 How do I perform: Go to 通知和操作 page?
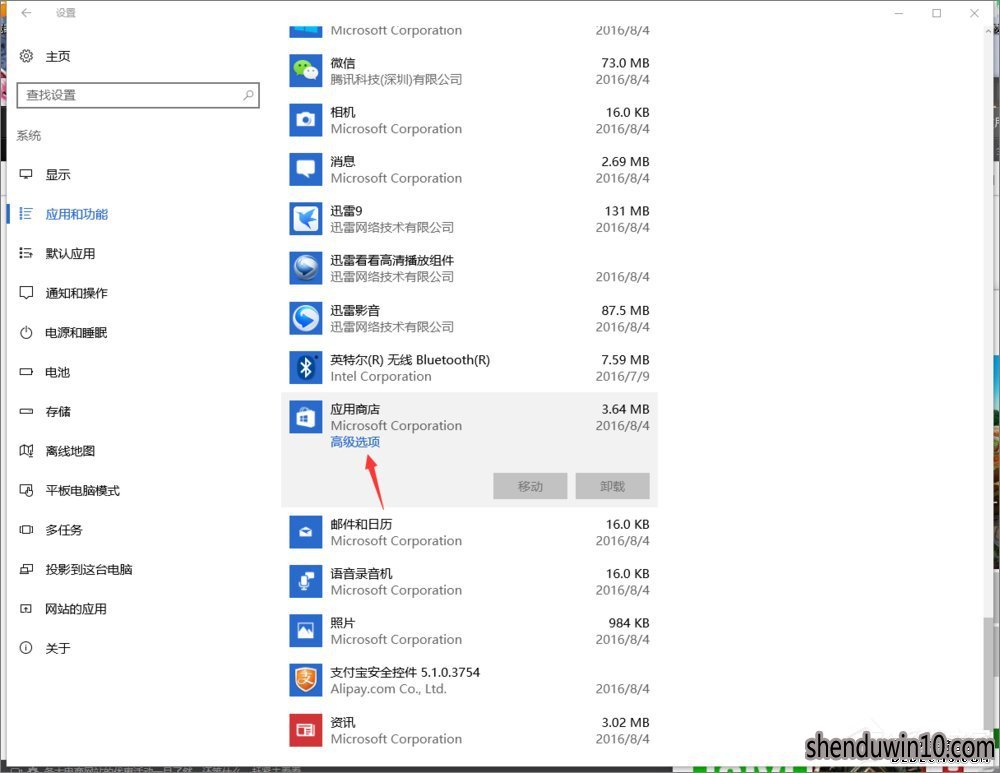77,293
